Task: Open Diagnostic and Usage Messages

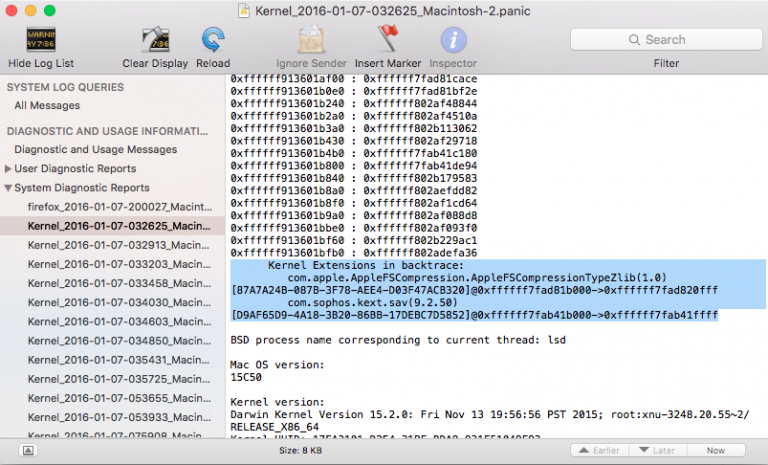Action: point(95,149)
